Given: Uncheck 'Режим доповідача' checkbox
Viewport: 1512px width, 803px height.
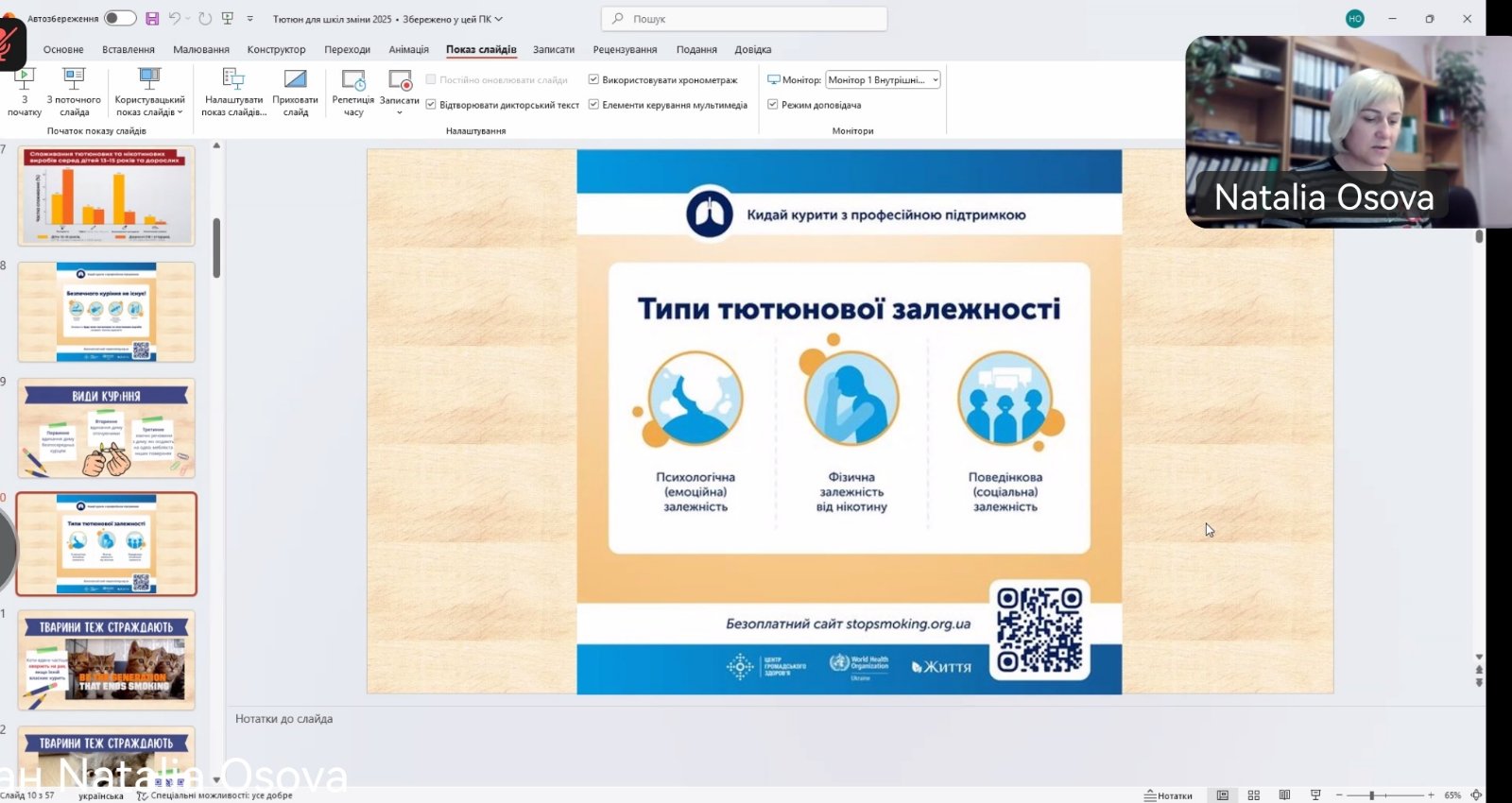Looking at the screenshot, I should click(x=773, y=105).
